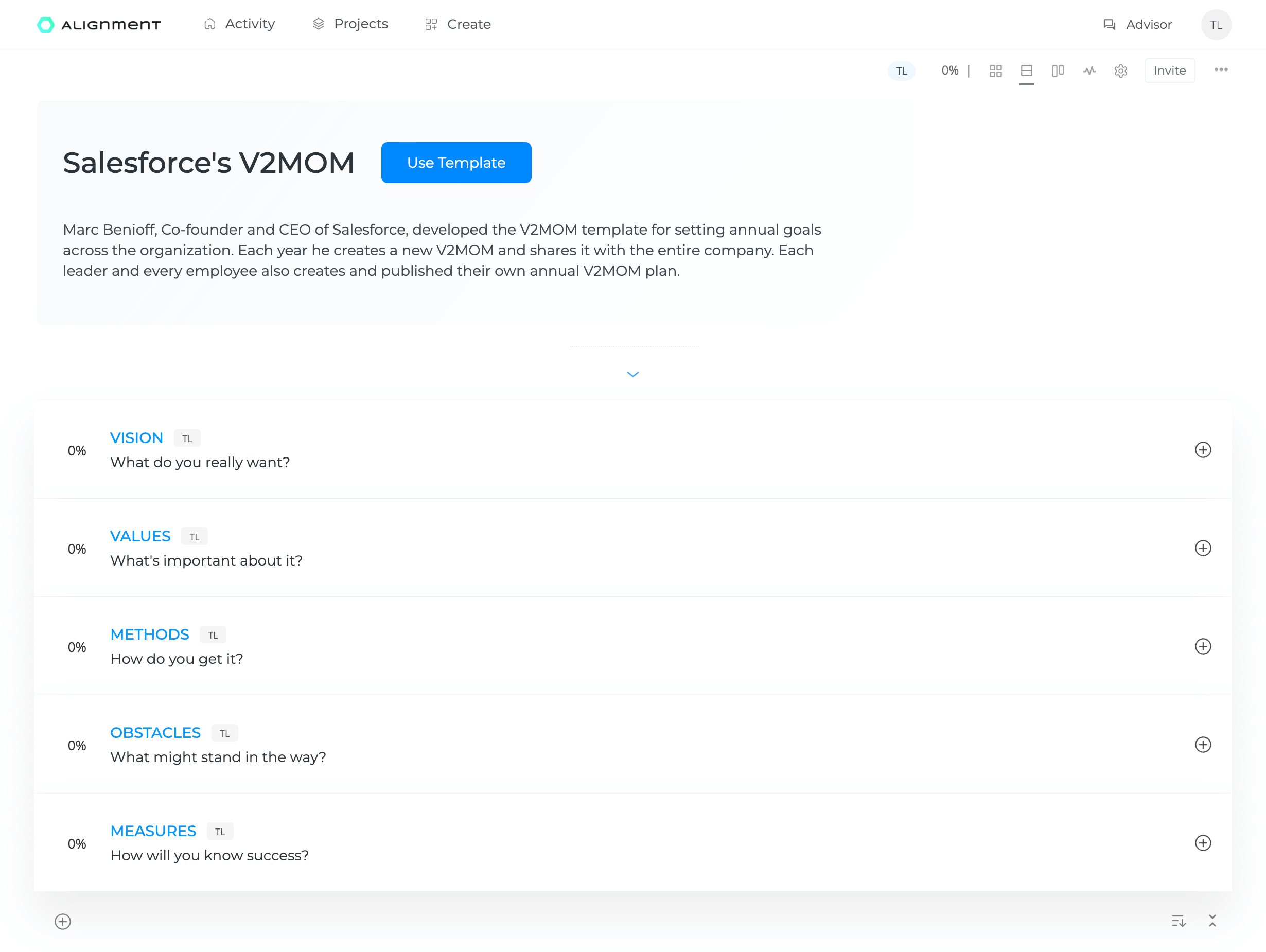Screen dimensions: 1266x952
Task: Switch to board columns view
Action: pyautogui.click(x=1058, y=71)
